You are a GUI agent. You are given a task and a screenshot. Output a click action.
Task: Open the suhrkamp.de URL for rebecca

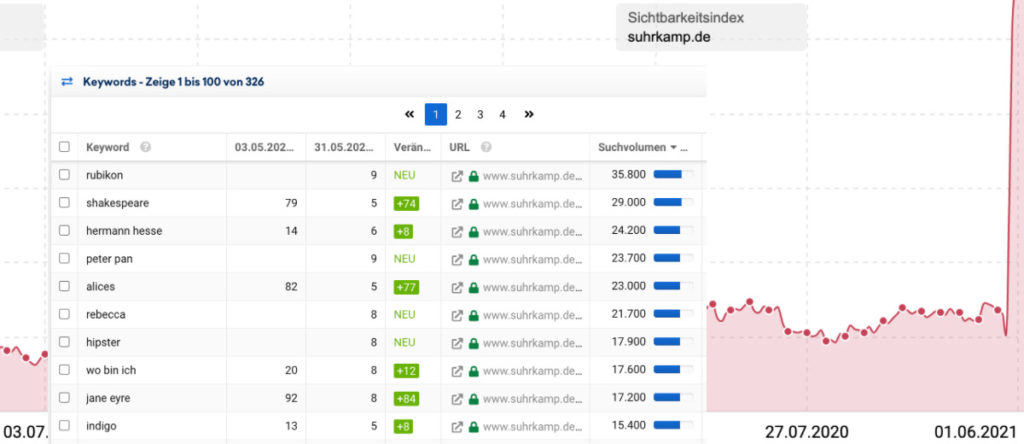pos(531,315)
